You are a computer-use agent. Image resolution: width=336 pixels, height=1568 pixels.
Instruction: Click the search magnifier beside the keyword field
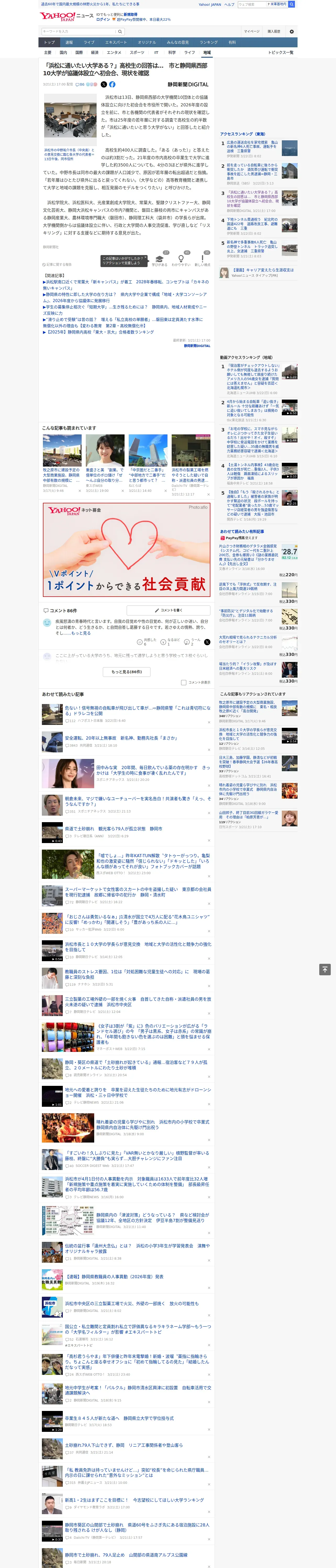tap(120, 31)
